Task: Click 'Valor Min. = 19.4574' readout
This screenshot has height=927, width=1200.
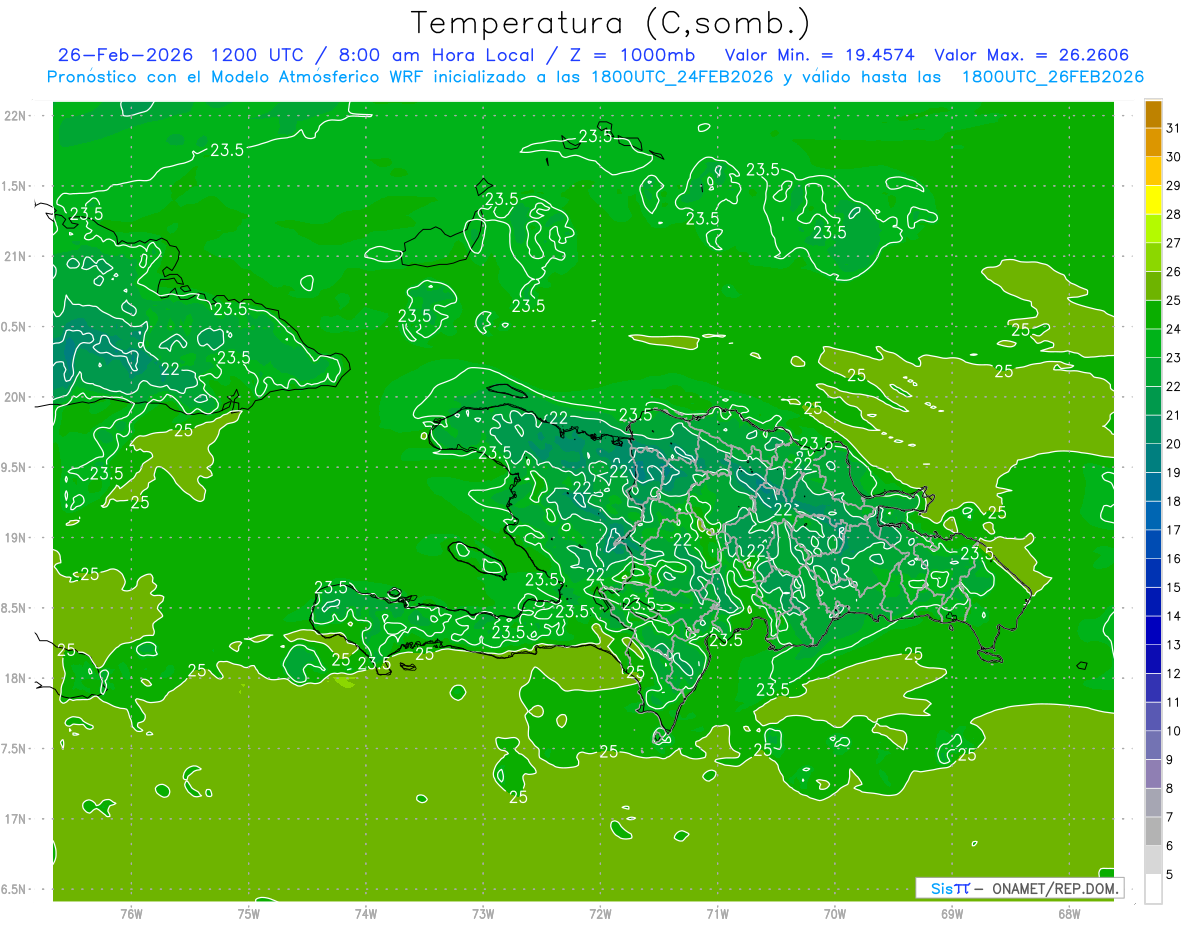Action: coord(821,55)
